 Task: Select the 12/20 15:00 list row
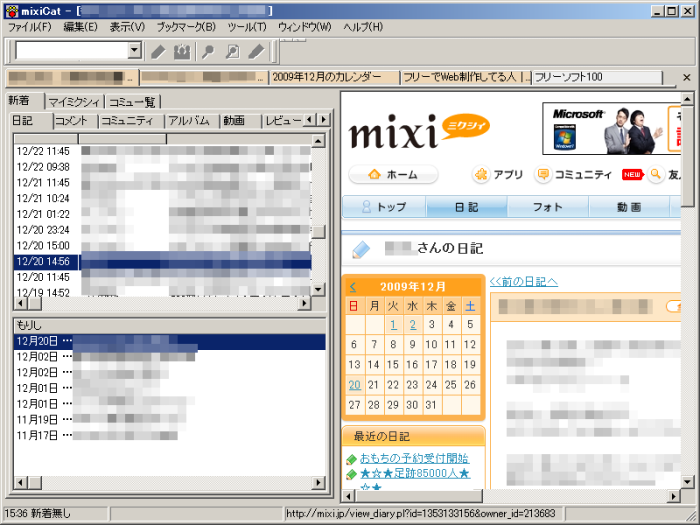click(162, 246)
